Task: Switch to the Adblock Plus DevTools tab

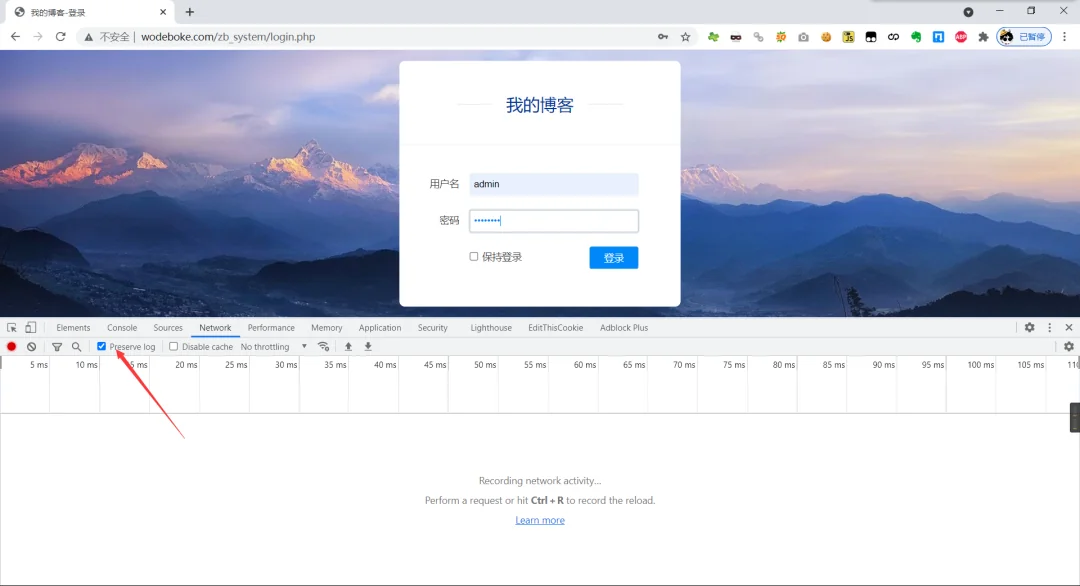Action: (624, 328)
